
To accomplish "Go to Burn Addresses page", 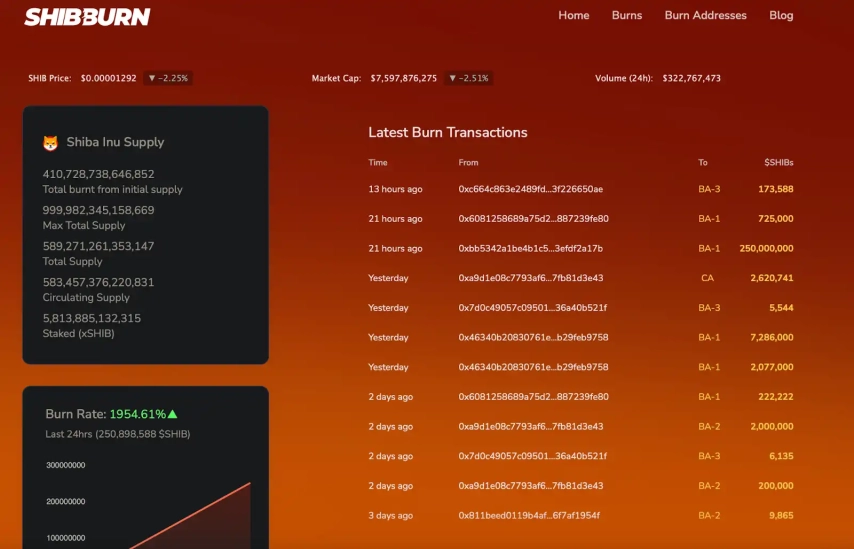I will pos(705,15).
